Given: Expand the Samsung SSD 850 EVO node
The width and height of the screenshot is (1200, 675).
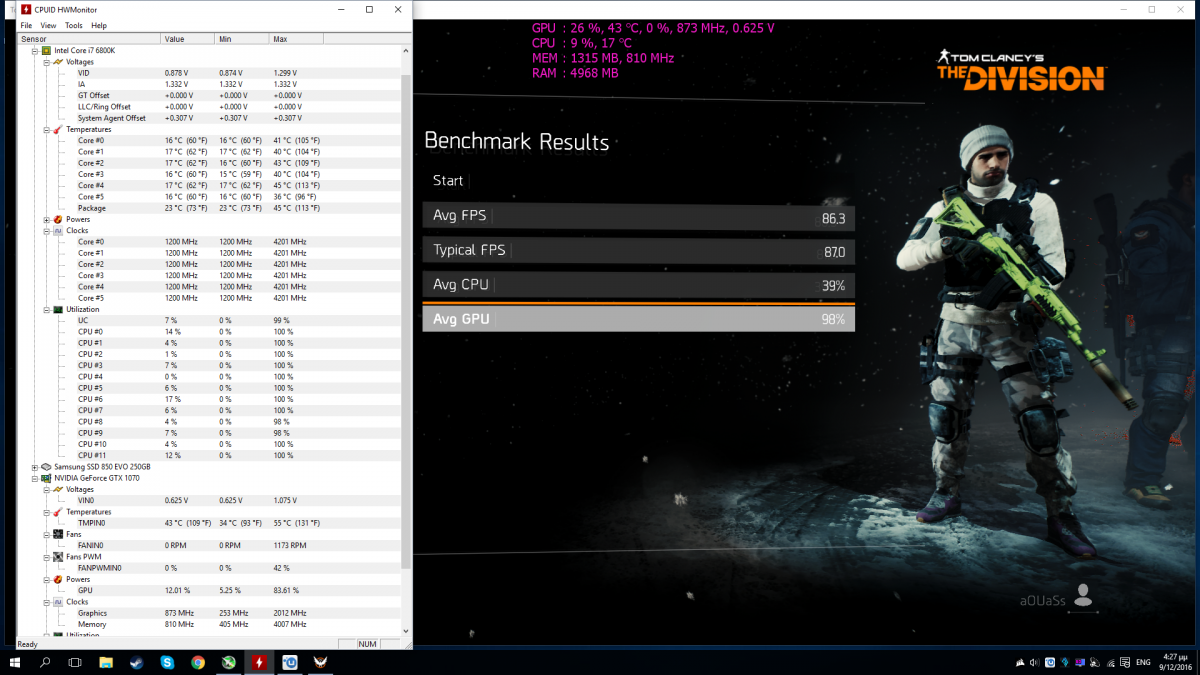Looking at the screenshot, I should point(35,467).
